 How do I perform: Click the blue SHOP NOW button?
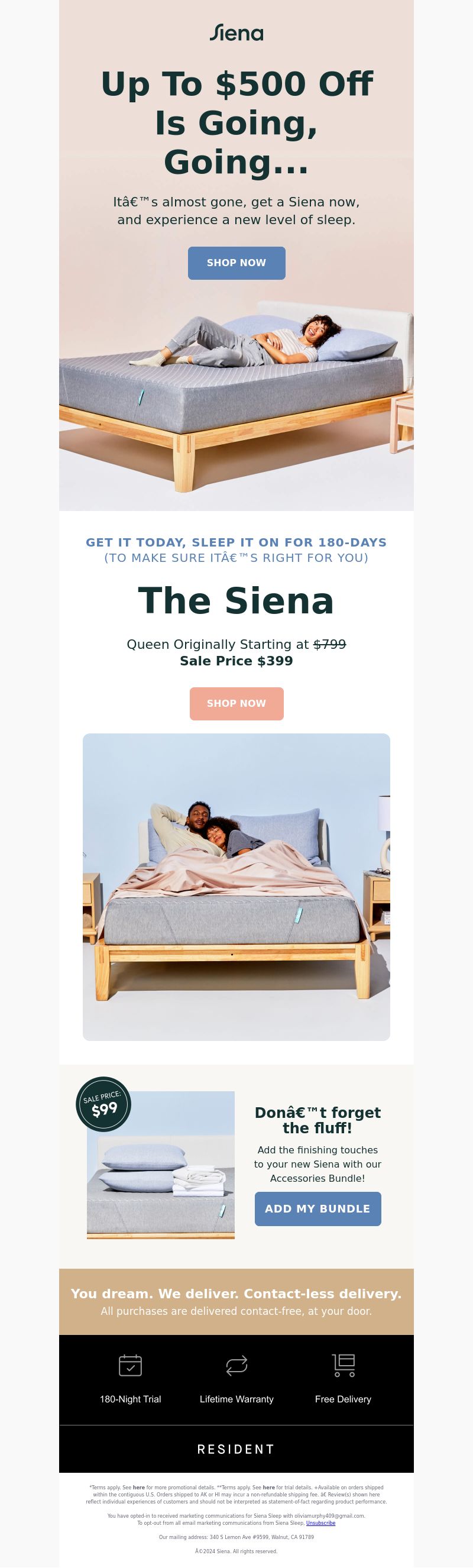pyautogui.click(x=236, y=263)
